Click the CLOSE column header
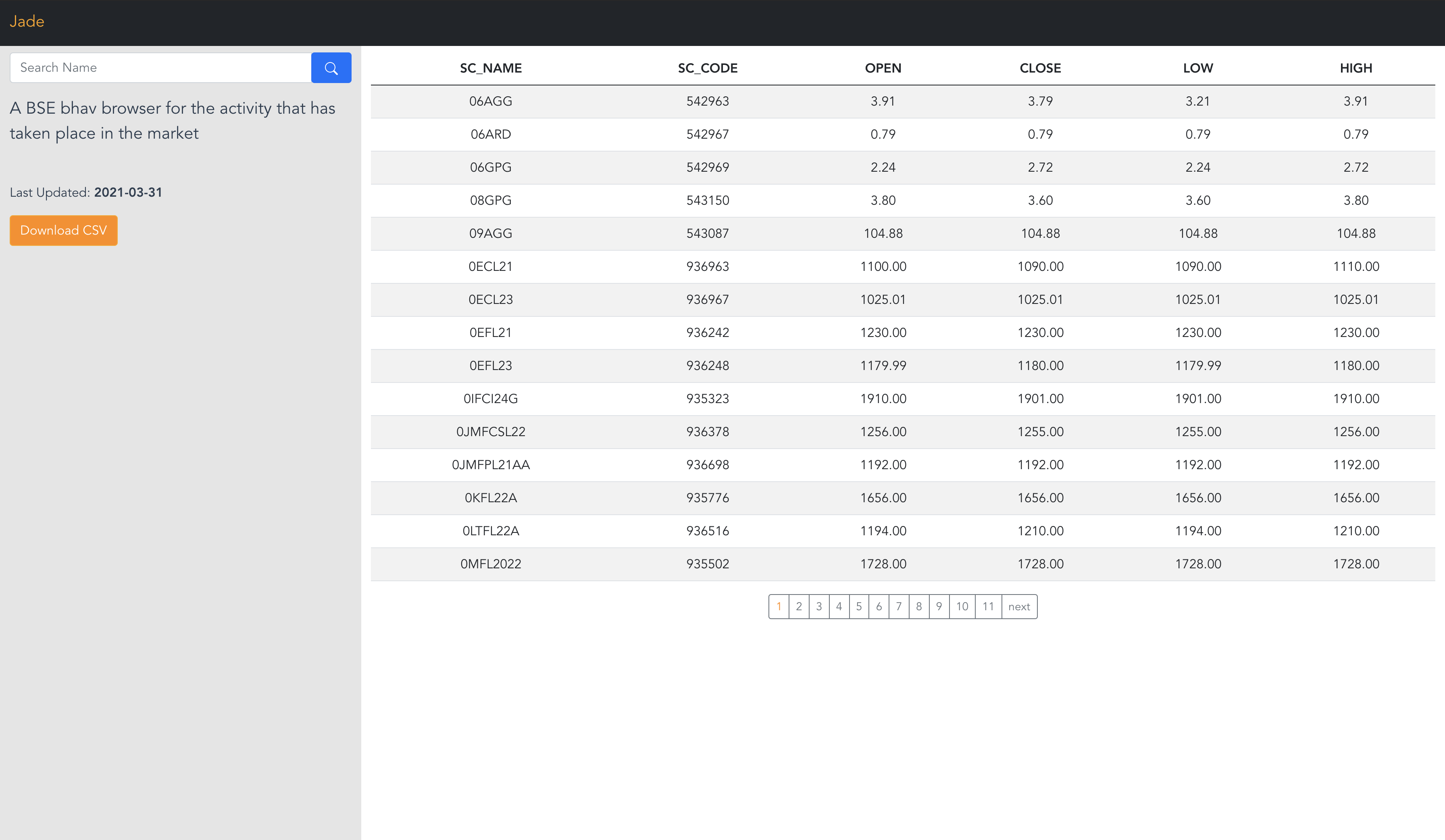This screenshot has height=840, width=1445. tap(1039, 68)
